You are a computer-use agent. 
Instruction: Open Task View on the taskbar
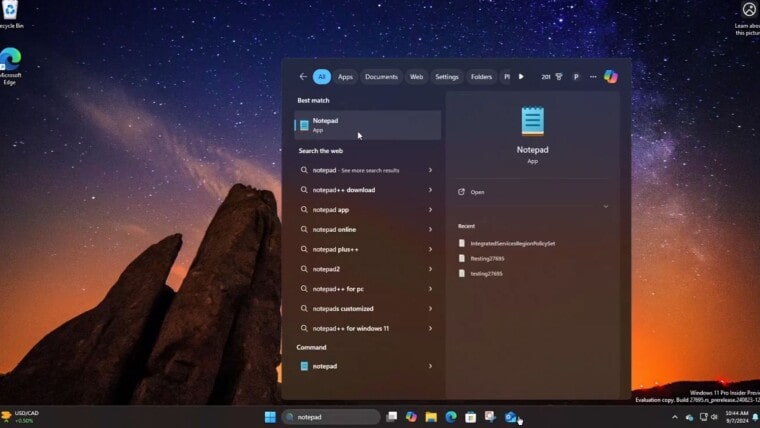coord(392,417)
